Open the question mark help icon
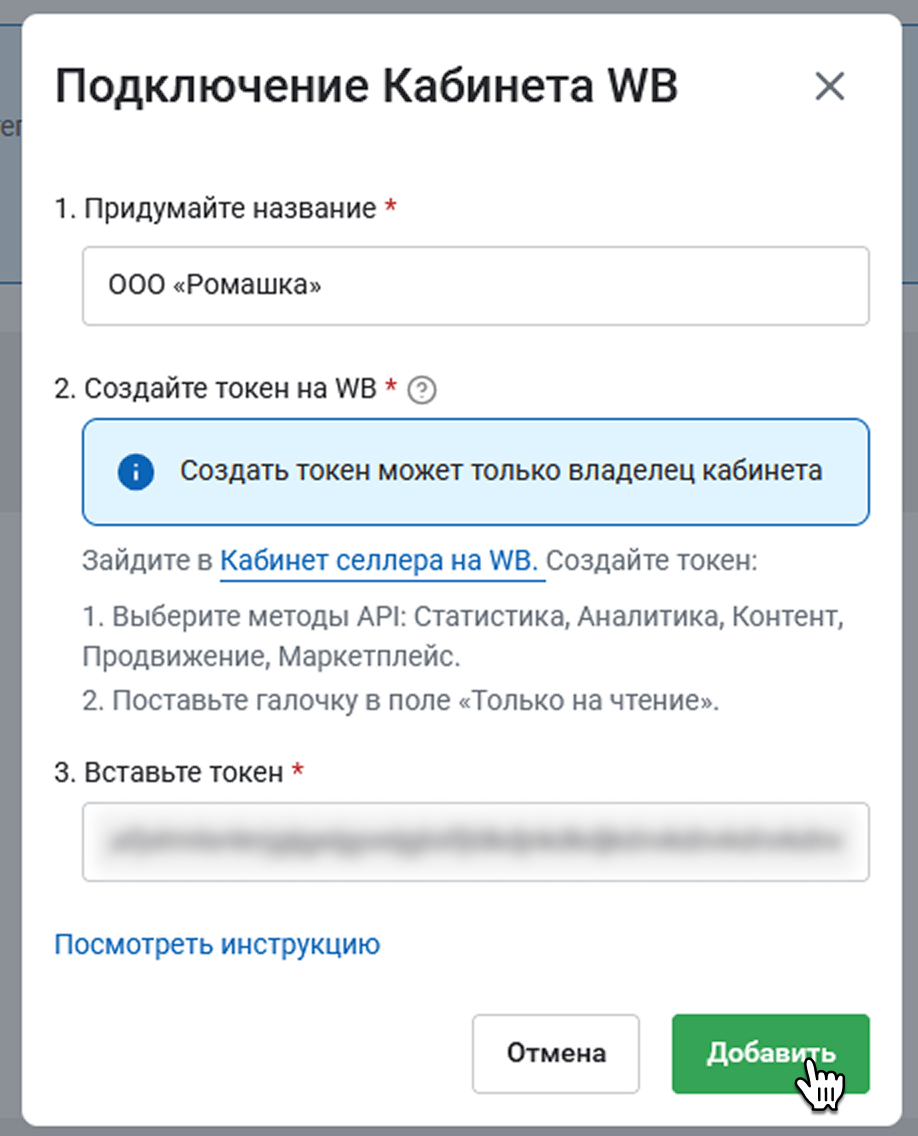The image size is (918, 1136). 422,390
